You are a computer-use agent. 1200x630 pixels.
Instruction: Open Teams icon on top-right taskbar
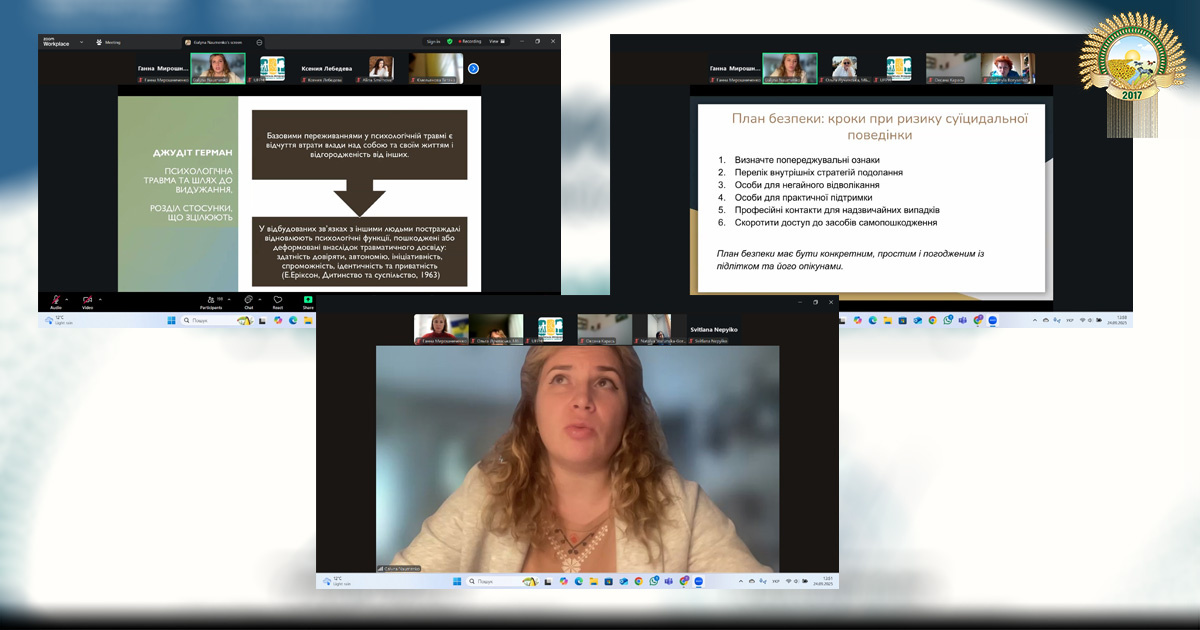coord(963,320)
